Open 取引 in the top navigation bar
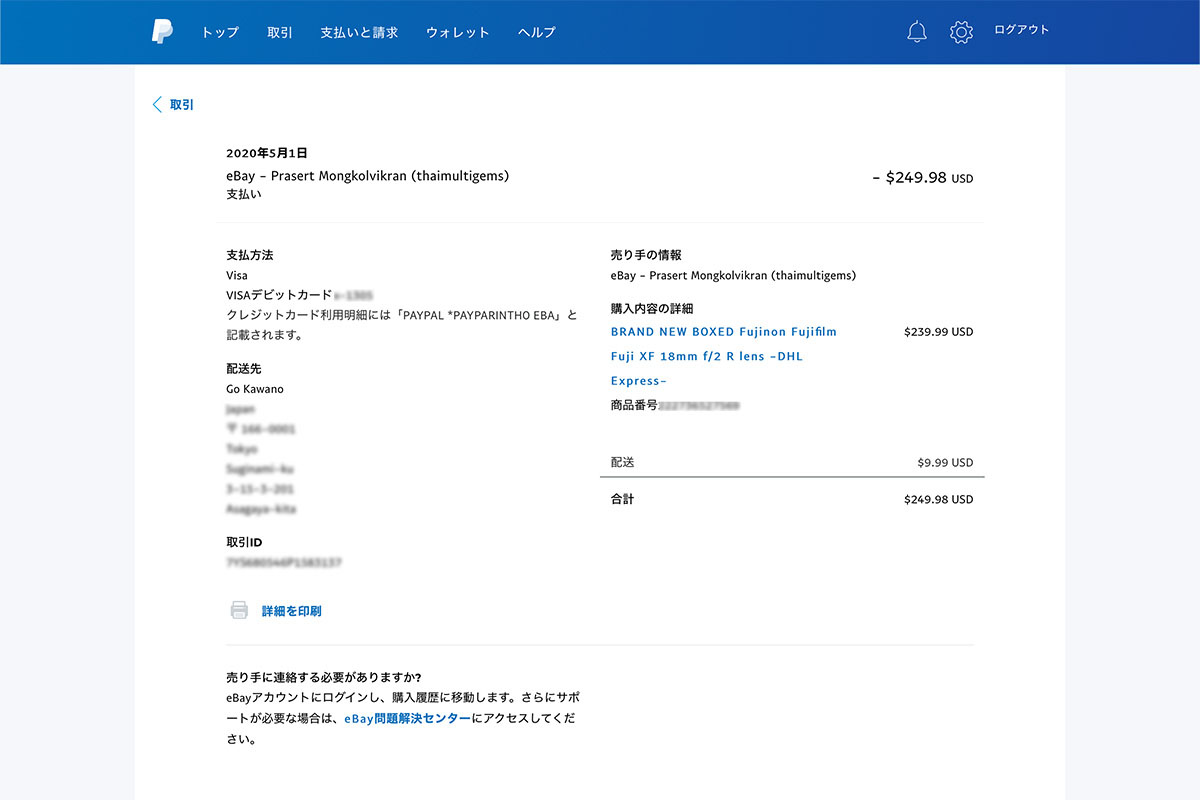Viewport: 1200px width, 800px height. tap(280, 32)
